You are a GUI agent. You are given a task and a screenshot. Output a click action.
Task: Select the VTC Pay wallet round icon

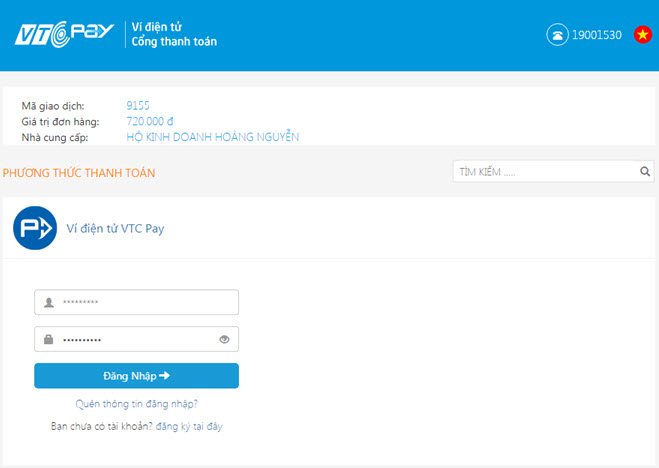click(x=35, y=228)
